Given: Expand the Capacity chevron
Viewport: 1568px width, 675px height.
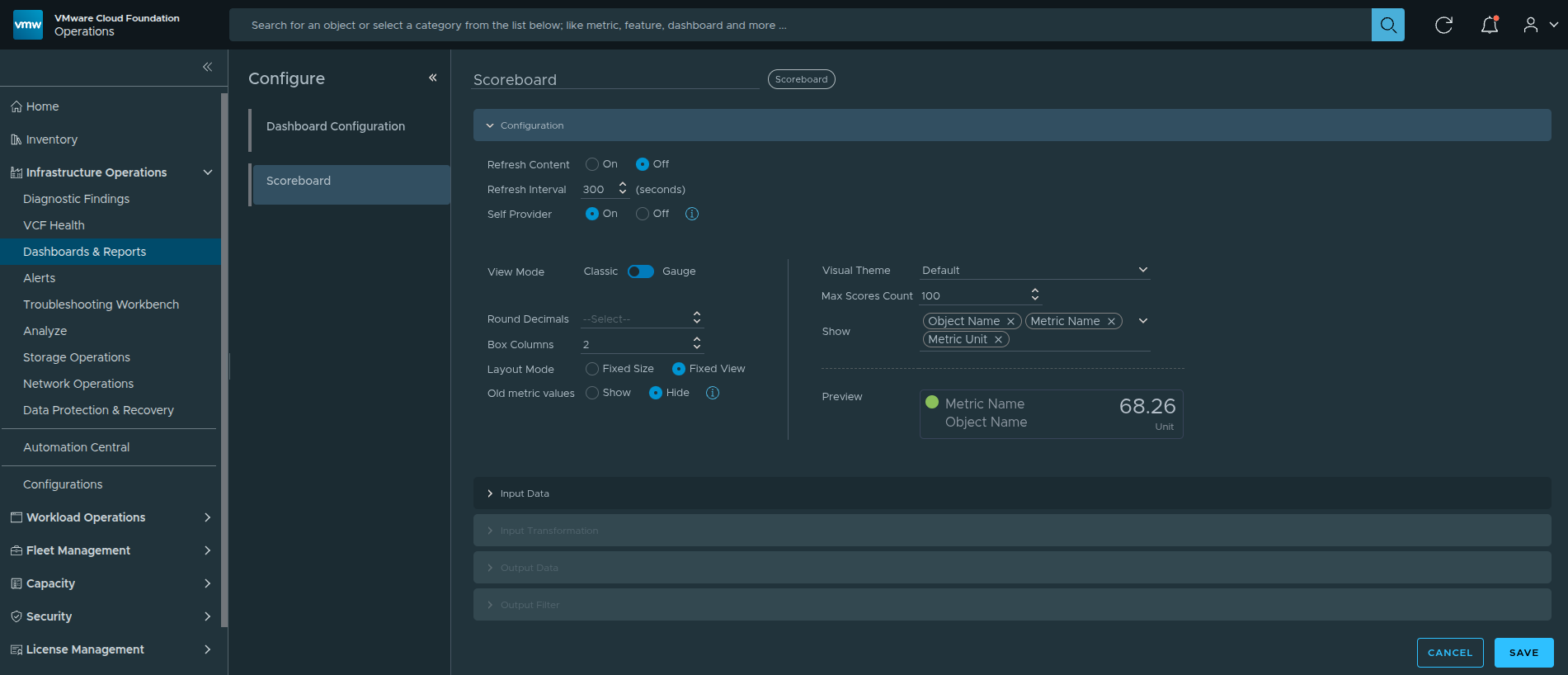Looking at the screenshot, I should point(208,583).
